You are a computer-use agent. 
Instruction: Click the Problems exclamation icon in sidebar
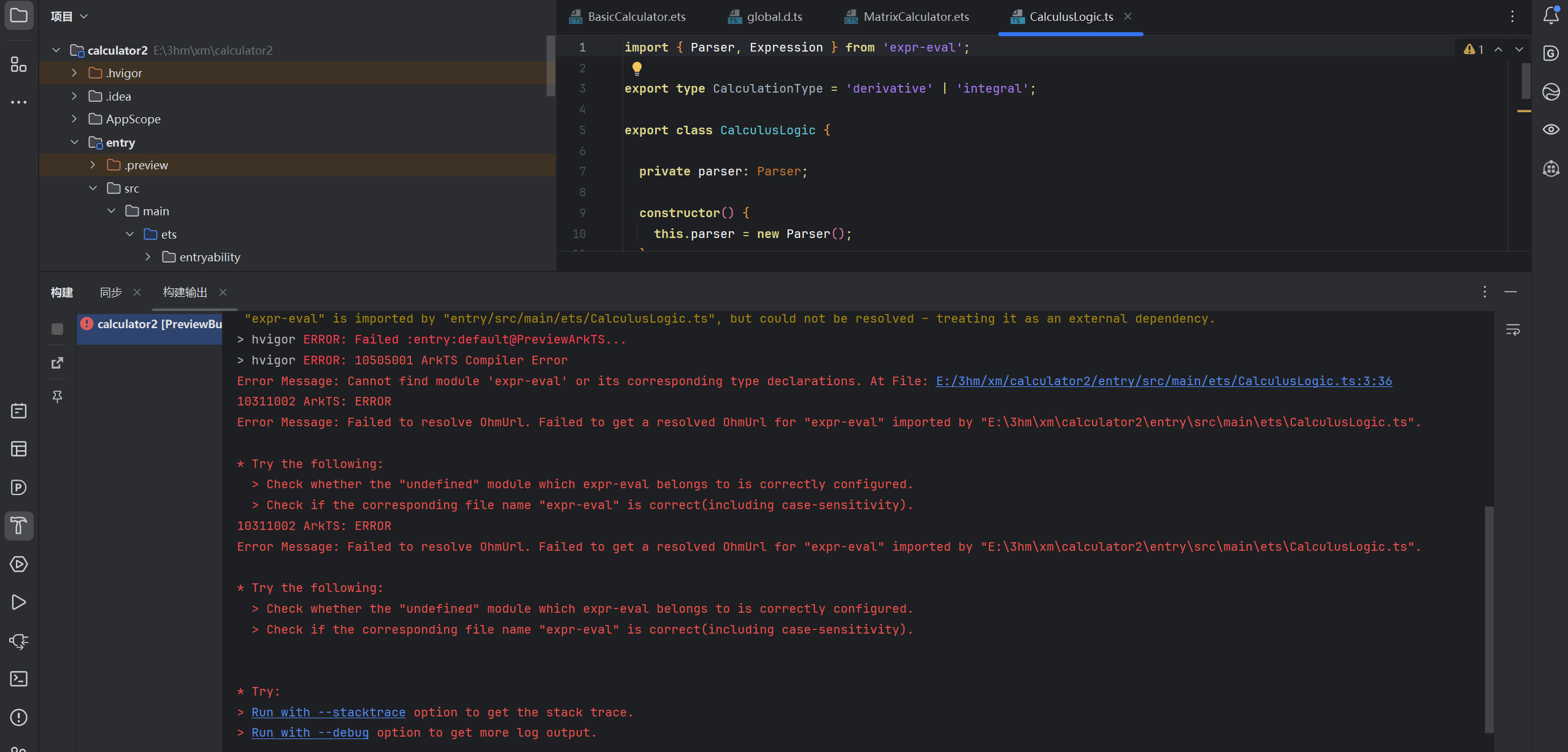pos(18,717)
